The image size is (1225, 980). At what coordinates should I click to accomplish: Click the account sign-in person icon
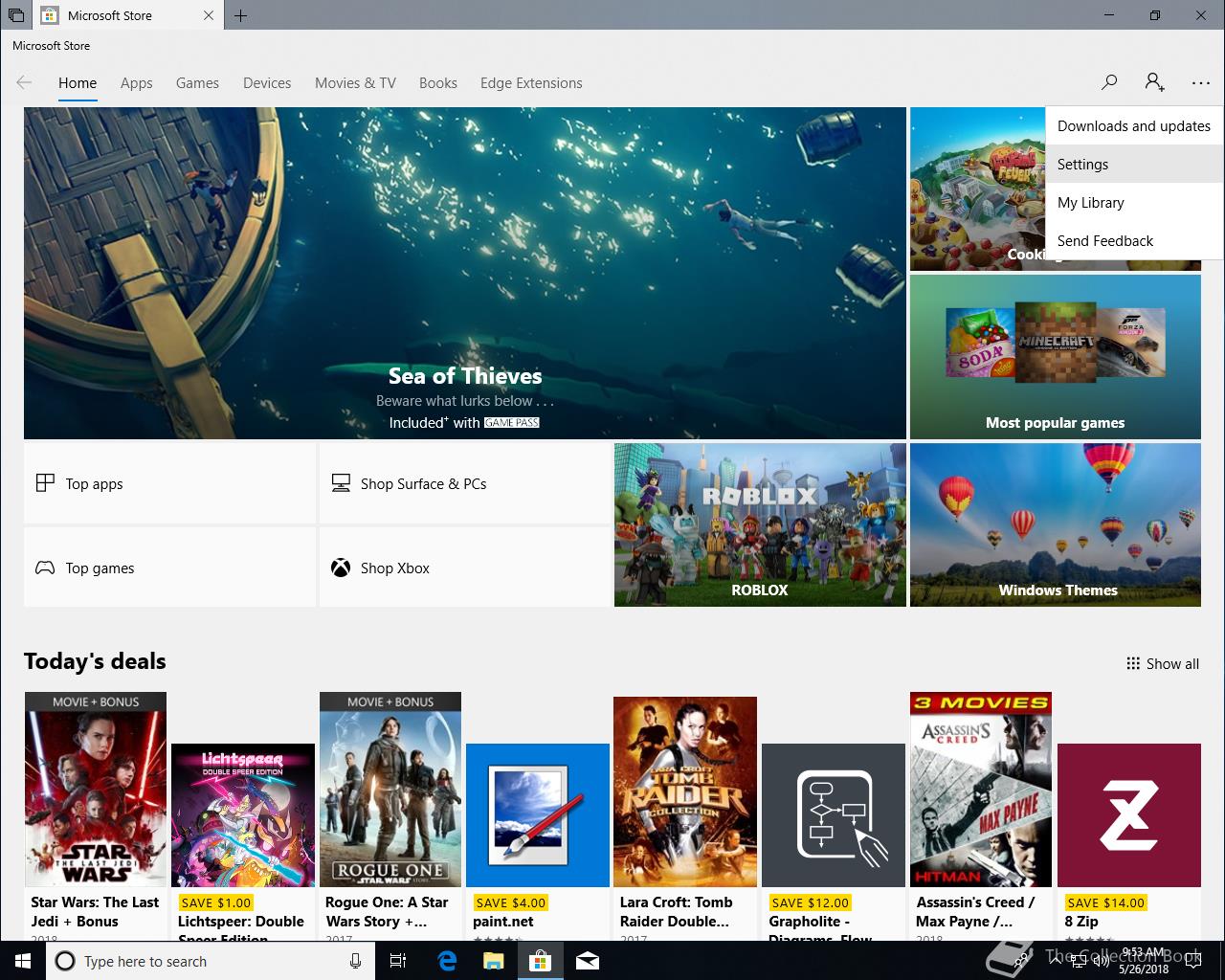(x=1155, y=82)
